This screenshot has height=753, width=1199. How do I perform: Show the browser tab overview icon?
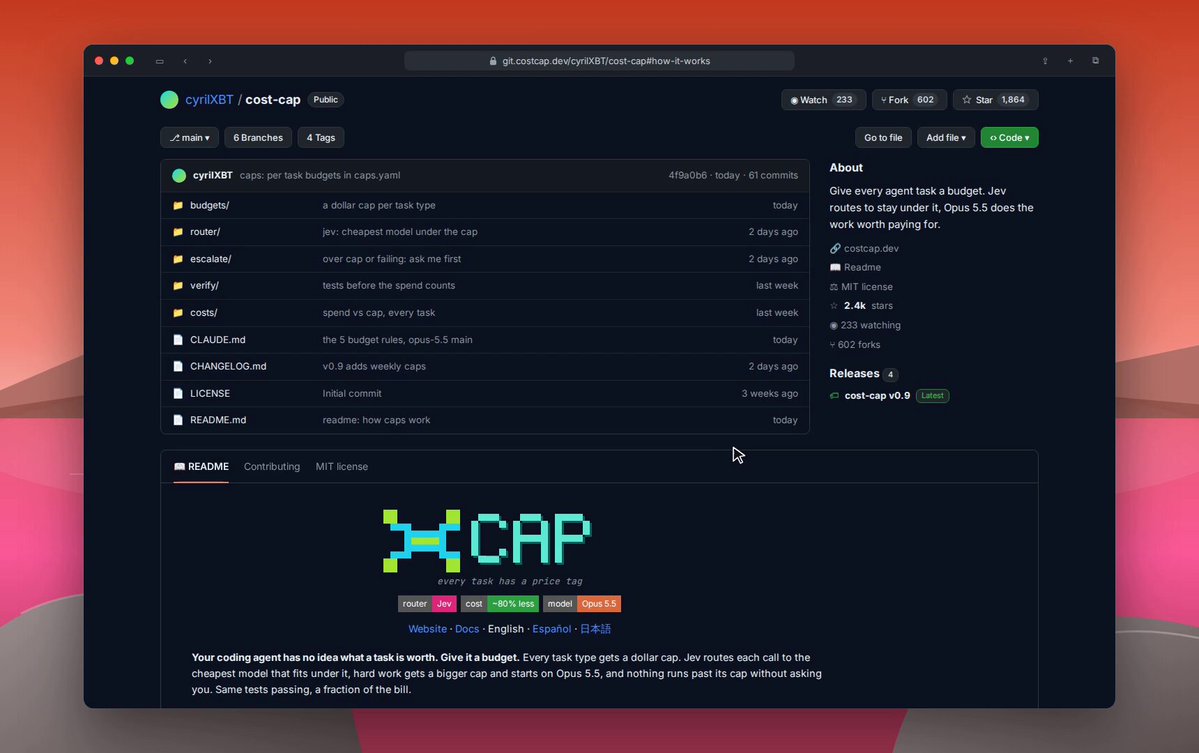tap(1095, 61)
